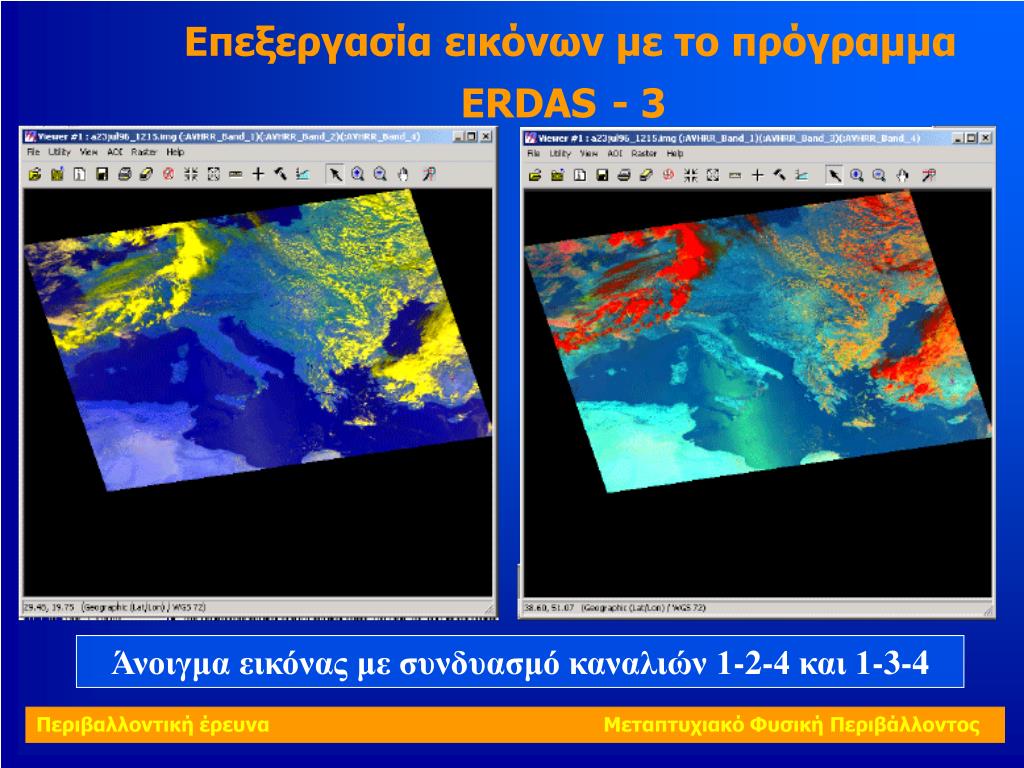The height and width of the screenshot is (768, 1024).
Task: Click last red toolbar icon in Band_2 viewer
Action: [428, 174]
